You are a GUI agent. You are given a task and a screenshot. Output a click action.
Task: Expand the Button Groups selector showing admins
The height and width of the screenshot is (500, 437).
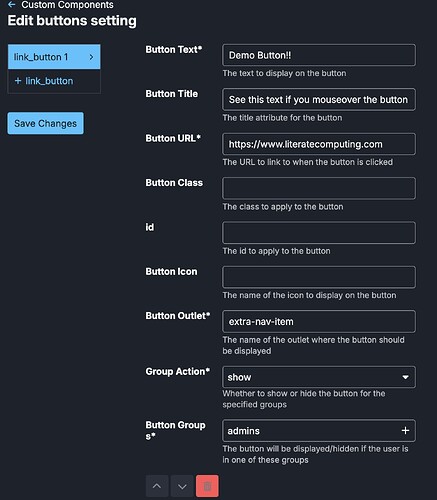(x=319, y=431)
